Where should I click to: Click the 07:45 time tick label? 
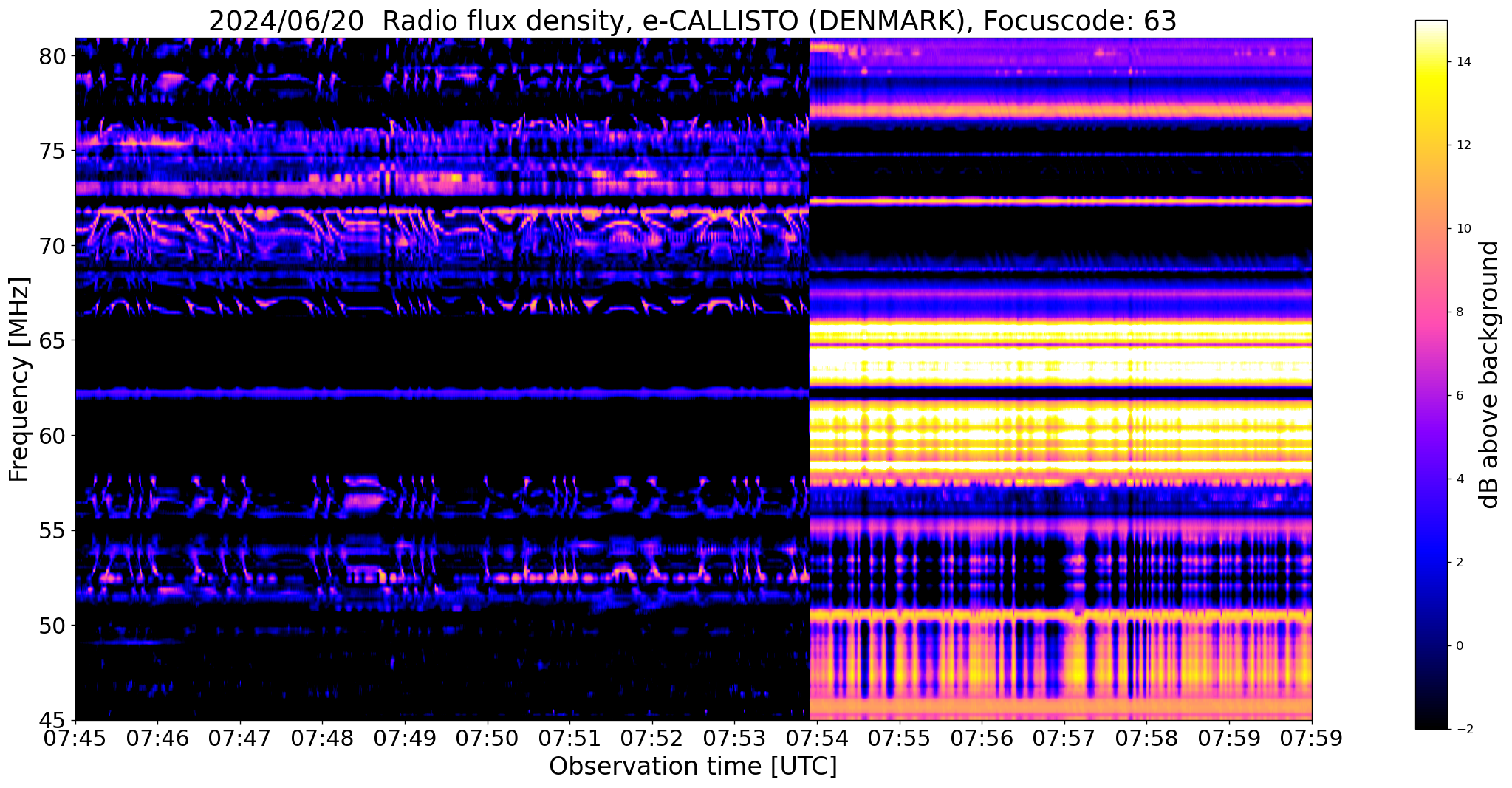[75, 739]
